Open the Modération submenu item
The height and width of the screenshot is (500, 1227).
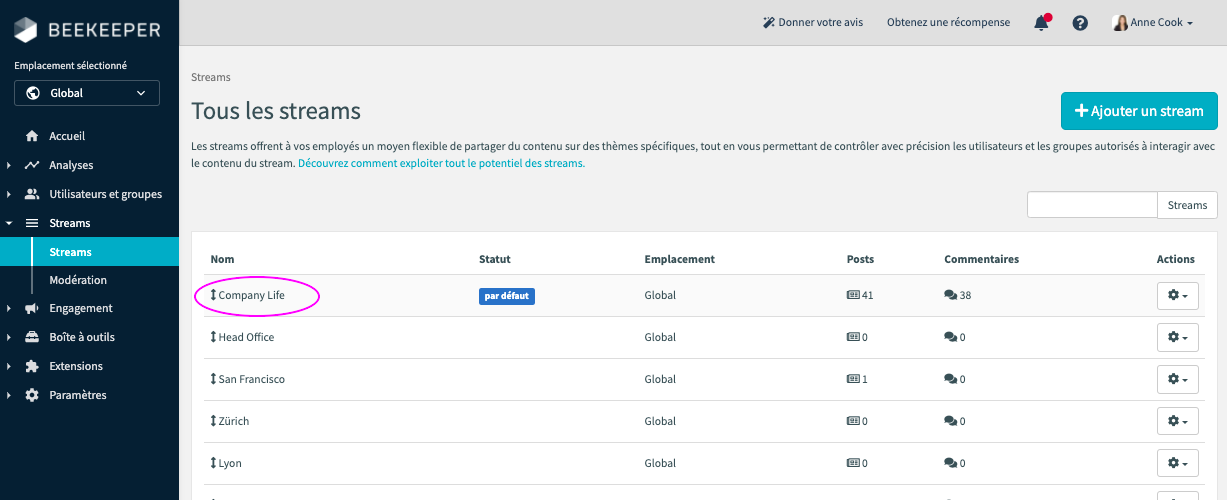[78, 280]
